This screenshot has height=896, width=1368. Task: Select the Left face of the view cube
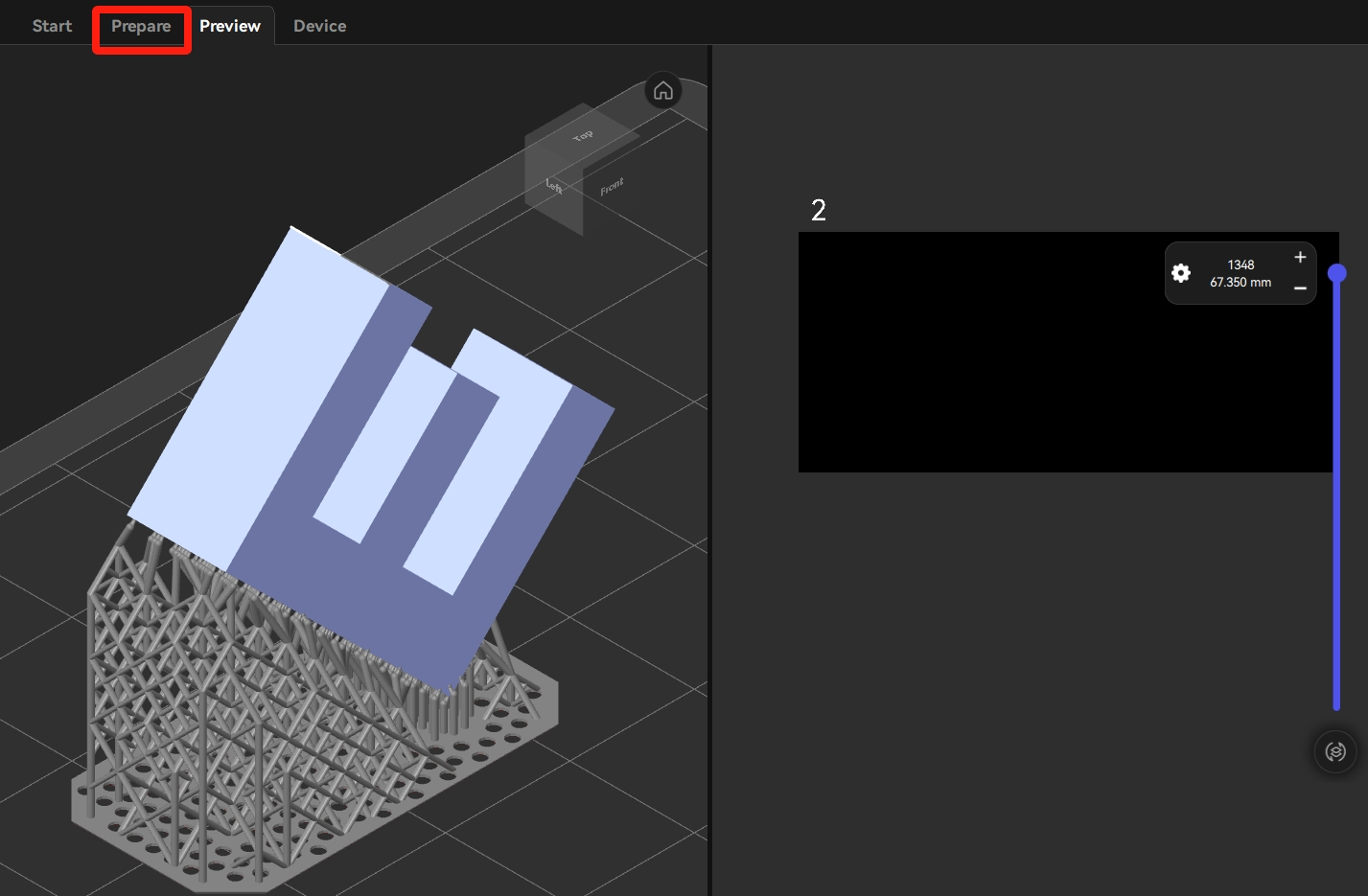(x=554, y=187)
